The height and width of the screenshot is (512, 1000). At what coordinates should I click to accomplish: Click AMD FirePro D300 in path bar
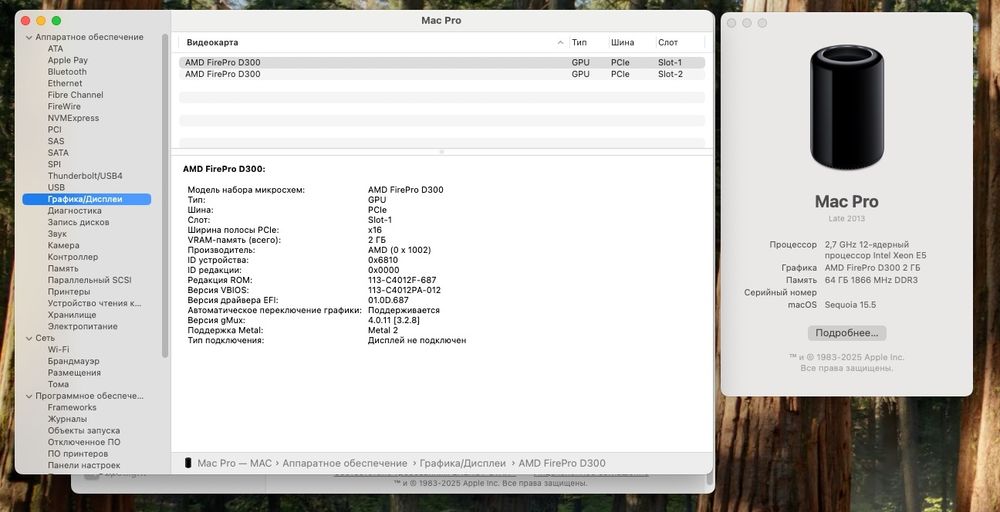(562, 464)
